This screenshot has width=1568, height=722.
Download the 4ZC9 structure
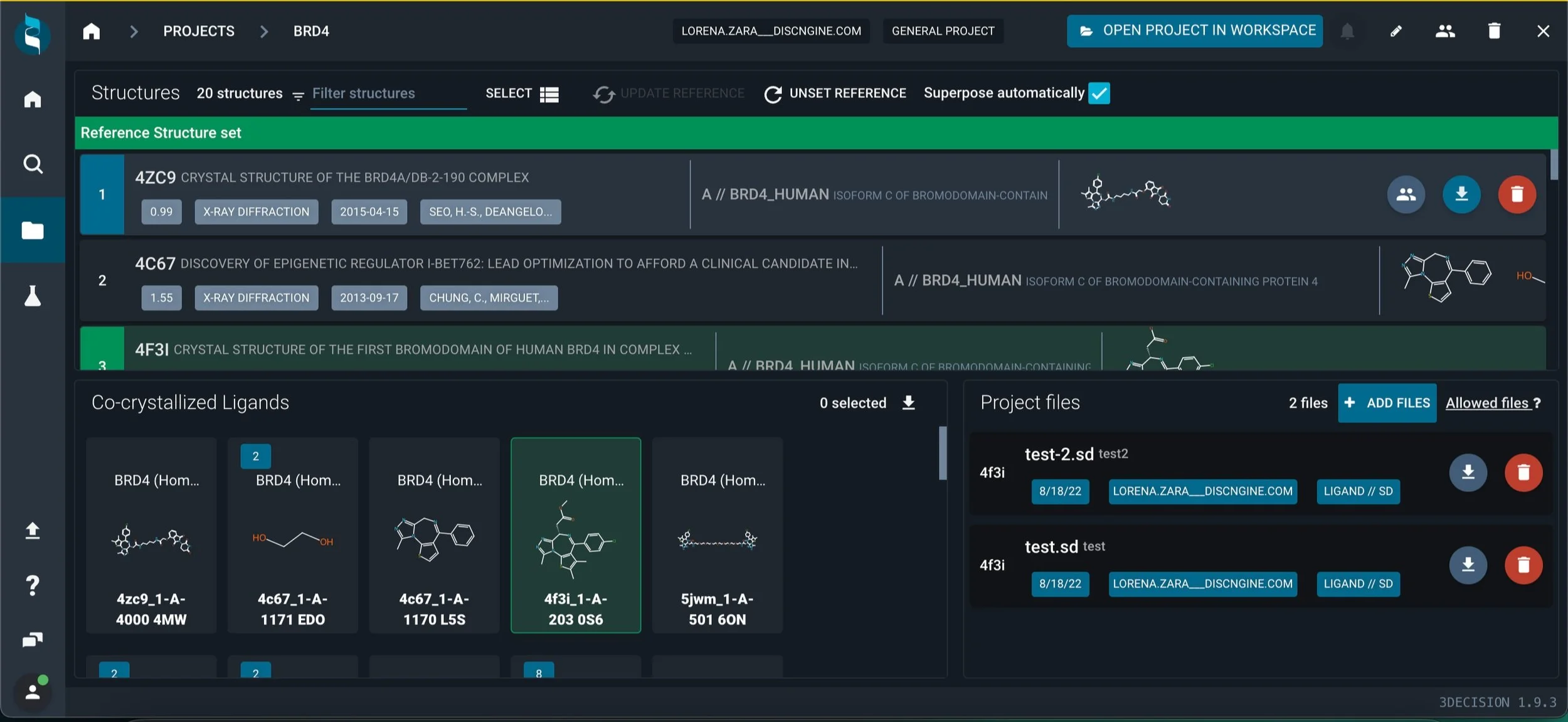[1461, 194]
